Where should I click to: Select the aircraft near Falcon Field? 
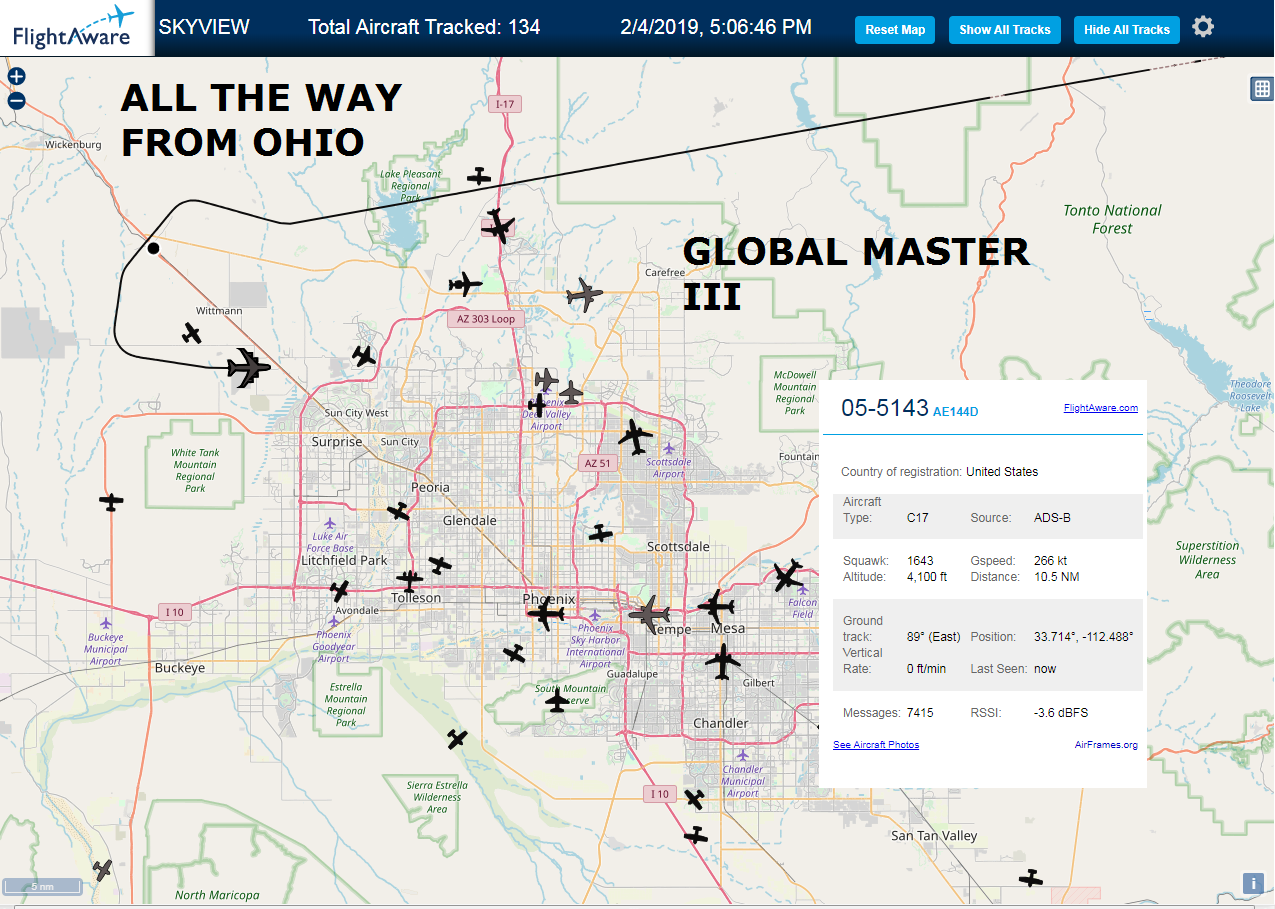pos(788,575)
